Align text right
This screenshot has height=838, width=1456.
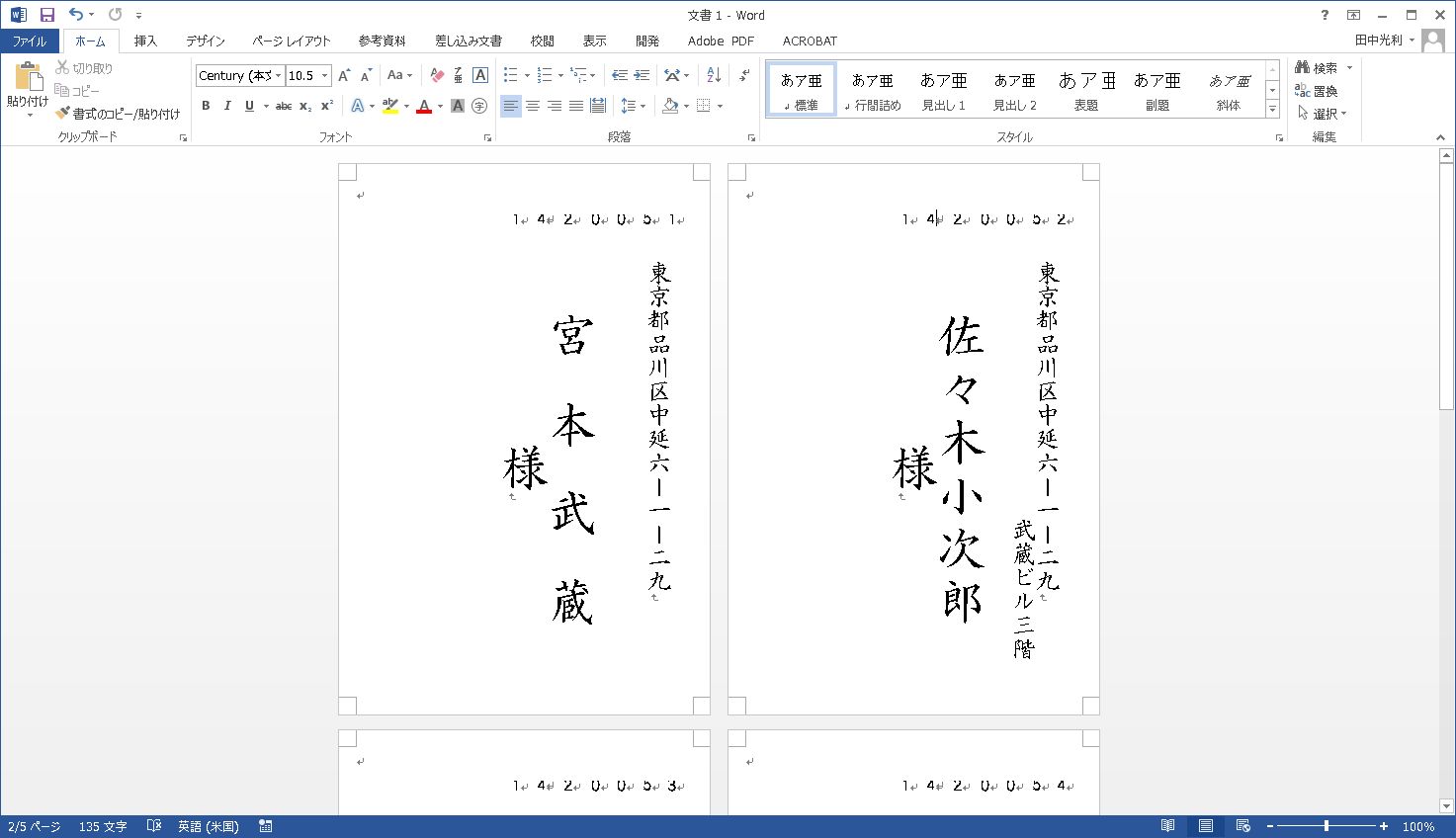coord(554,106)
